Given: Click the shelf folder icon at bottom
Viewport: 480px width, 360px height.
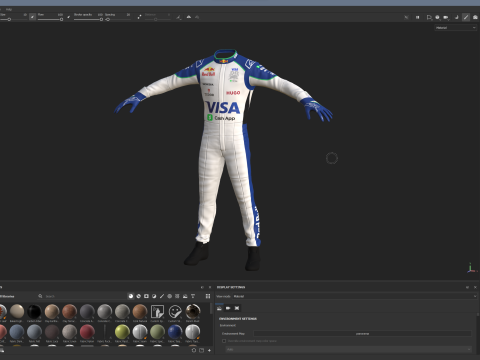Looking at the screenshot, I should tap(201, 350).
